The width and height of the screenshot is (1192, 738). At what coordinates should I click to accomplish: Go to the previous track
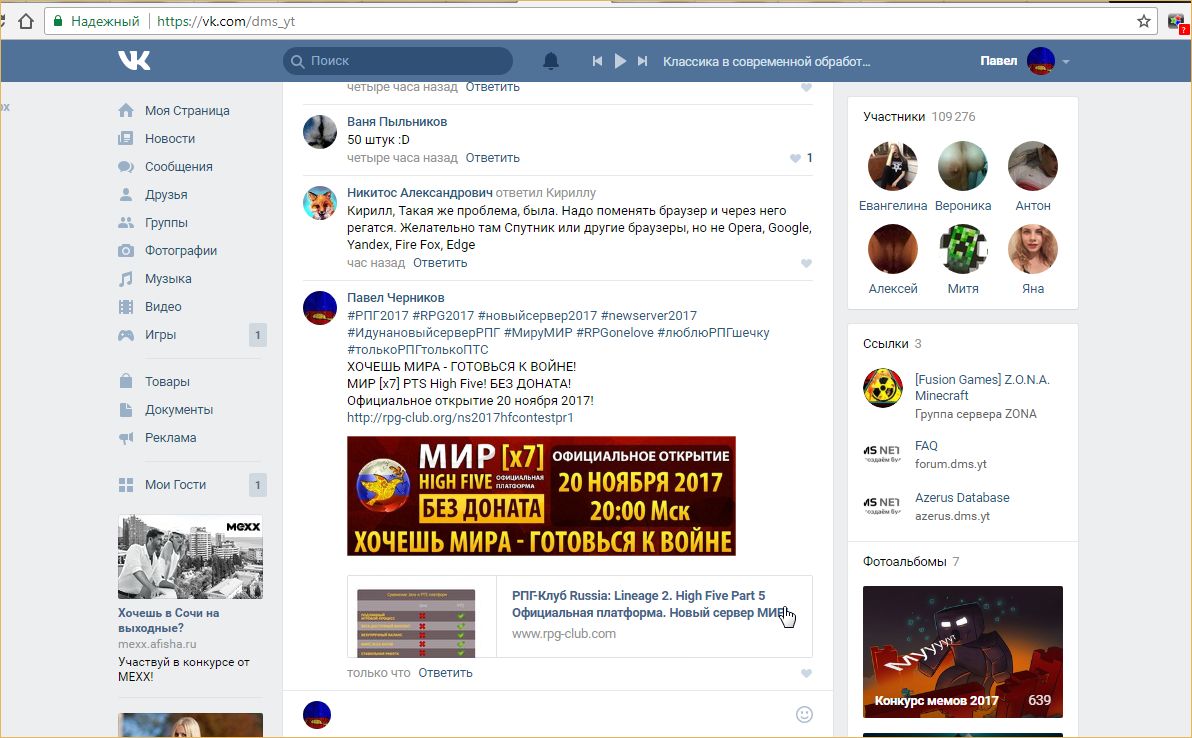(597, 61)
